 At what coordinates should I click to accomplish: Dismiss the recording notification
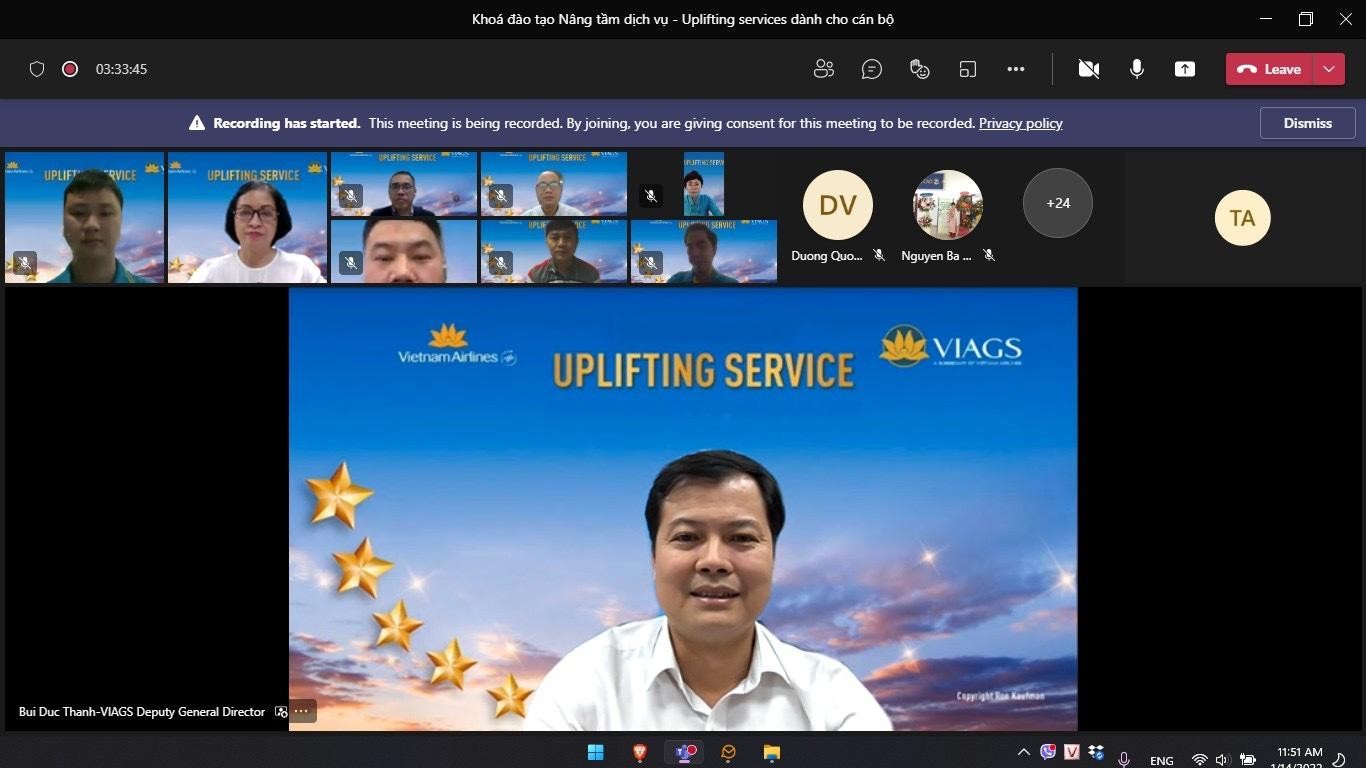pos(1308,123)
